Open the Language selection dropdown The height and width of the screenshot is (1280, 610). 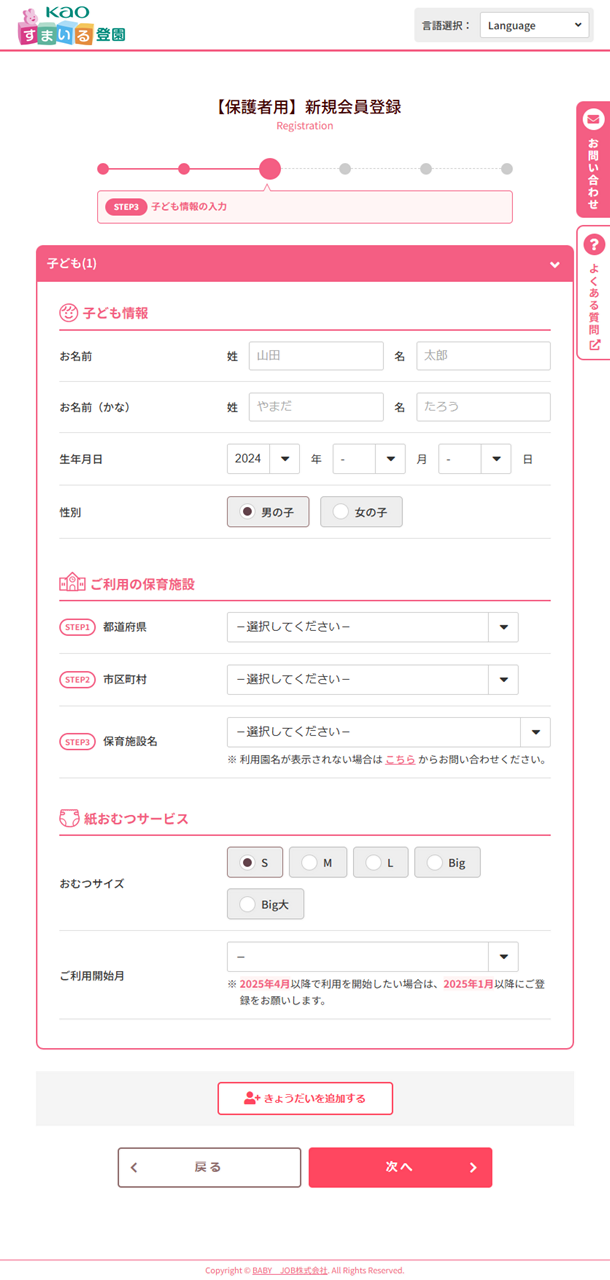[535, 25]
